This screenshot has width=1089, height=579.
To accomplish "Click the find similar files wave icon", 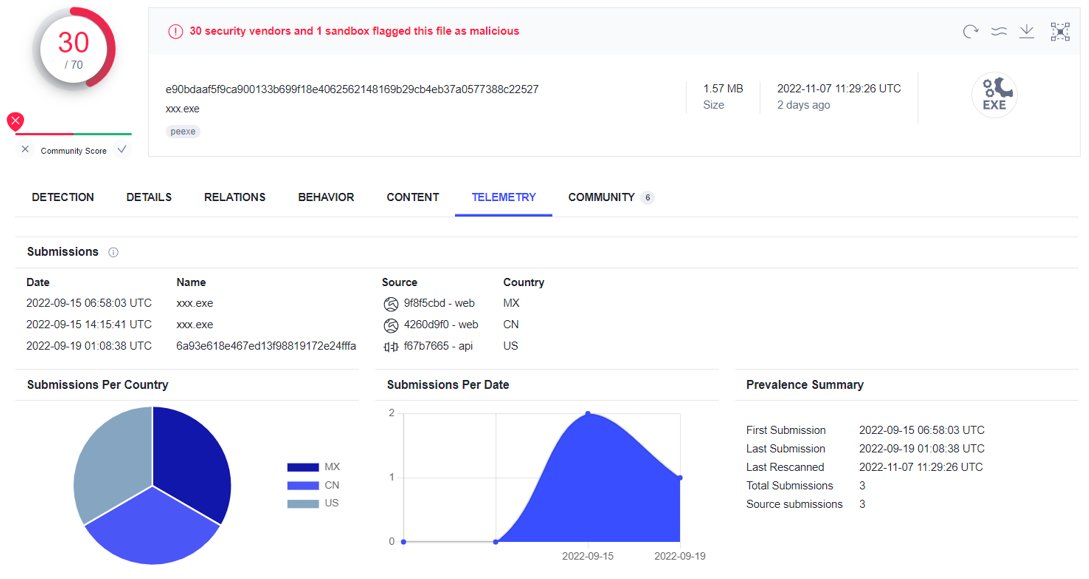I will point(998,32).
